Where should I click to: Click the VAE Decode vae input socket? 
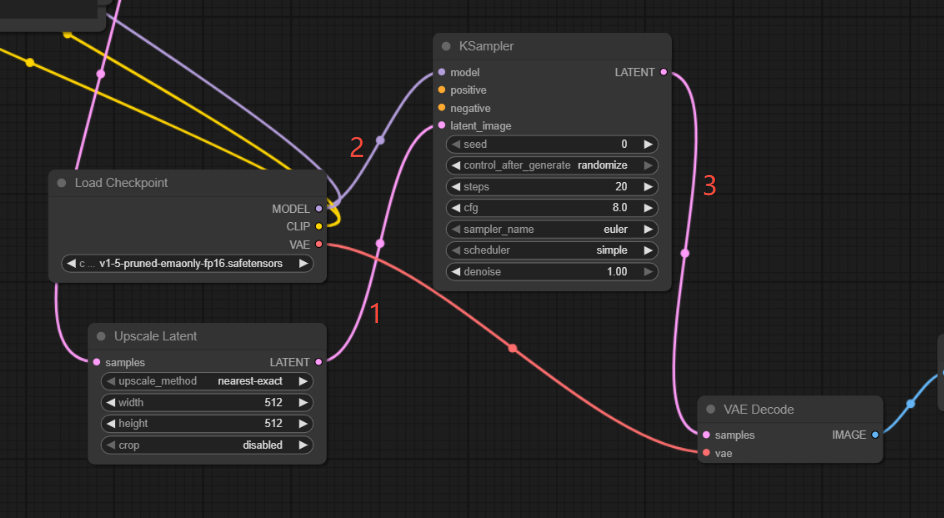click(x=706, y=453)
